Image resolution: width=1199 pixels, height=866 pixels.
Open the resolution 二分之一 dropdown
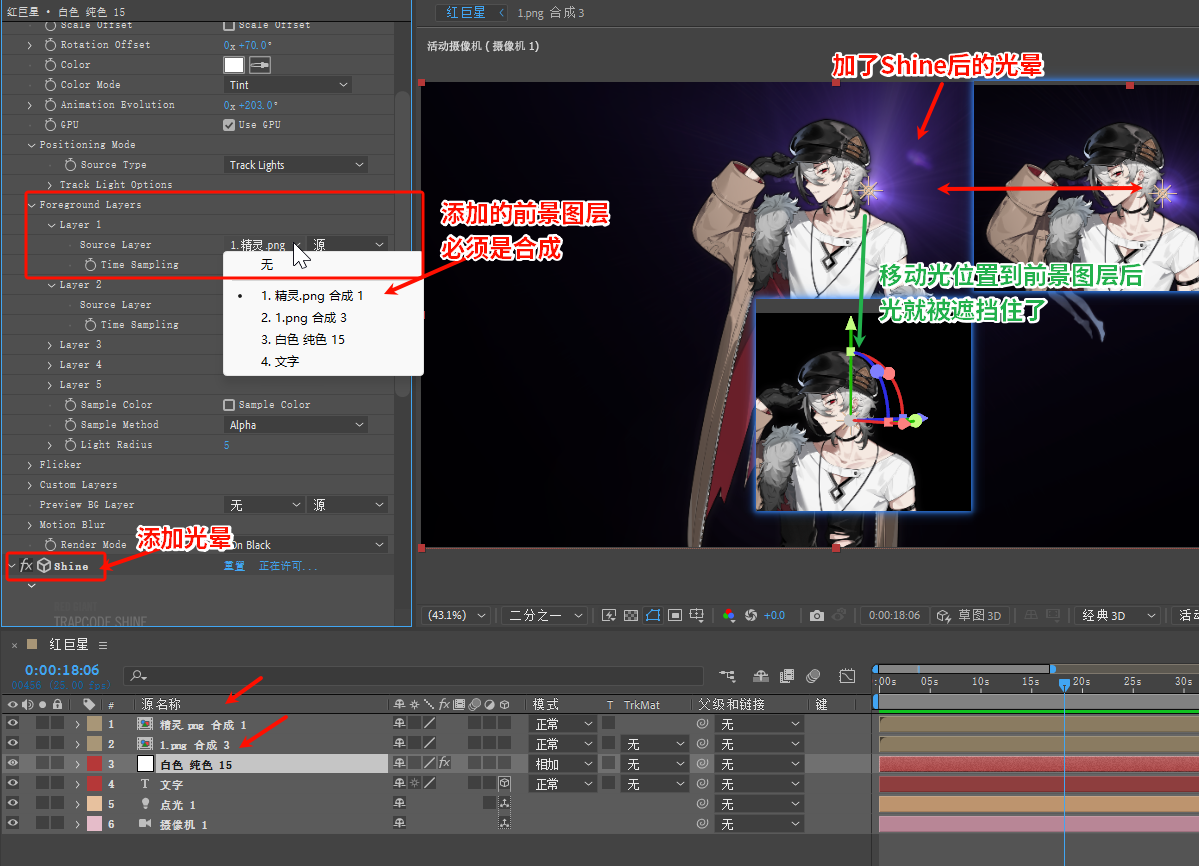pos(545,615)
